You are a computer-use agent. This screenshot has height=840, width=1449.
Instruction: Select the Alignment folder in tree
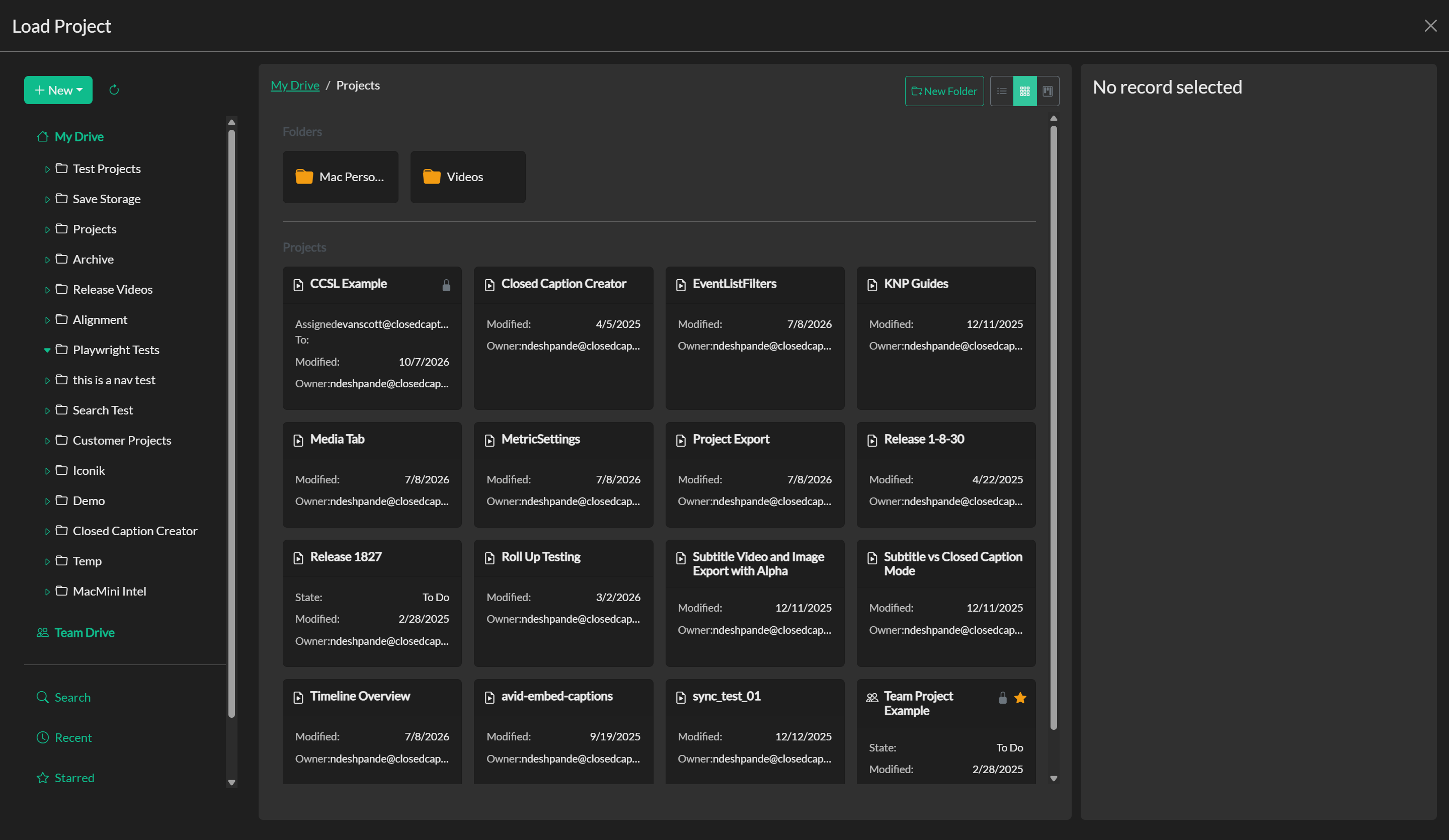pyautogui.click(x=100, y=320)
